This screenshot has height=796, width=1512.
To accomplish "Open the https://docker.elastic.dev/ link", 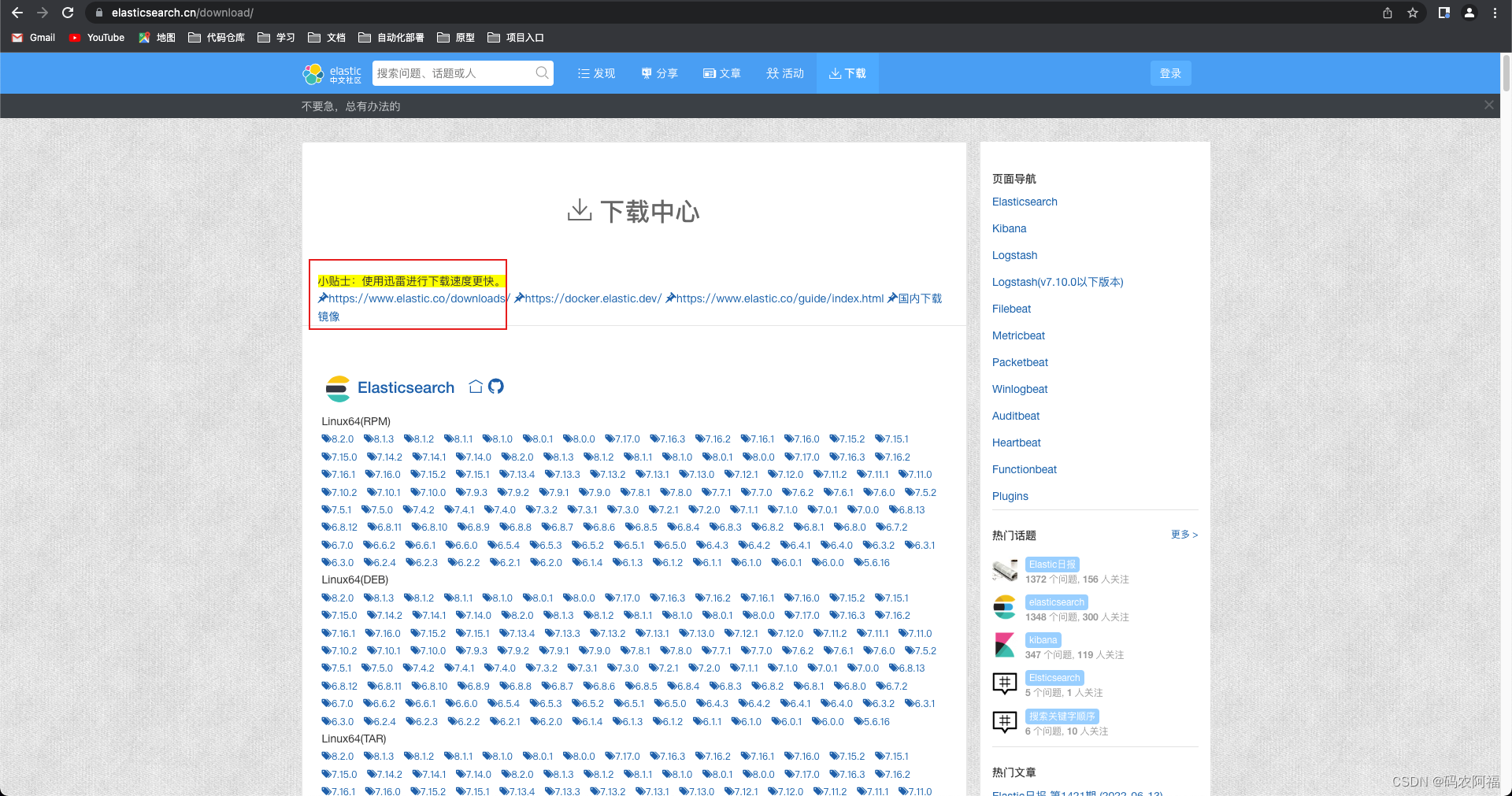I will click(x=588, y=298).
